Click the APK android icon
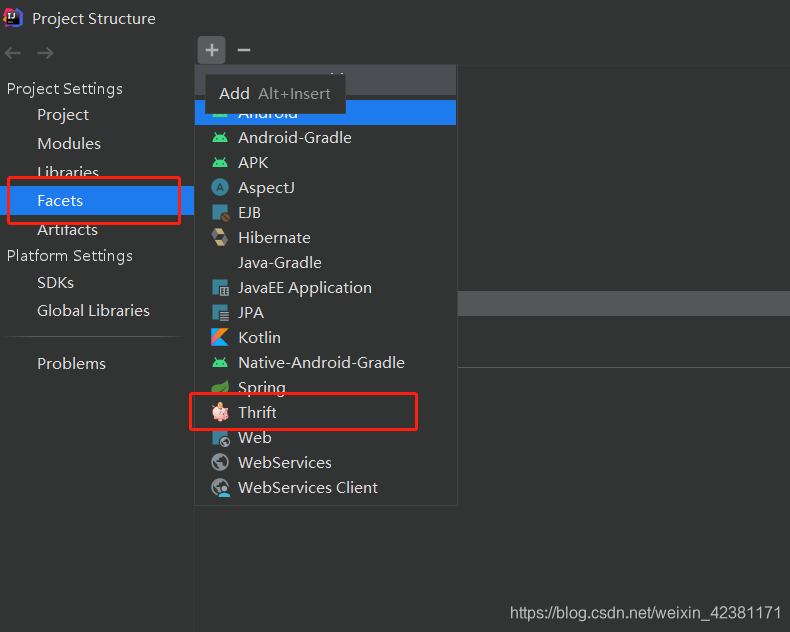Image resolution: width=790 pixels, height=632 pixels. tap(220, 163)
